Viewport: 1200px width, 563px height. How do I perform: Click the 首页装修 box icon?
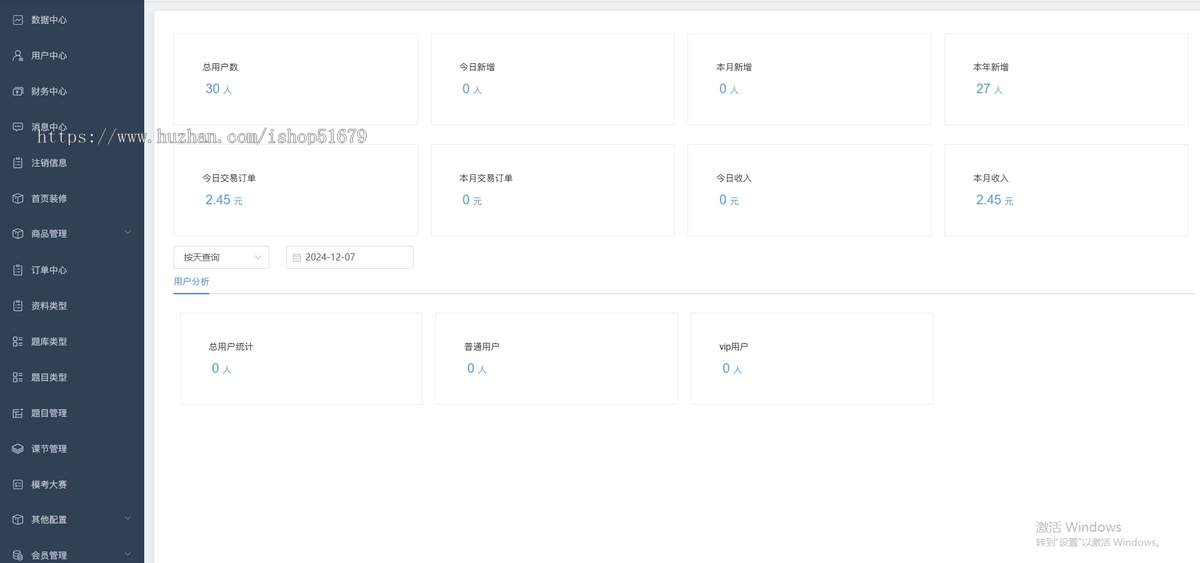(17, 198)
